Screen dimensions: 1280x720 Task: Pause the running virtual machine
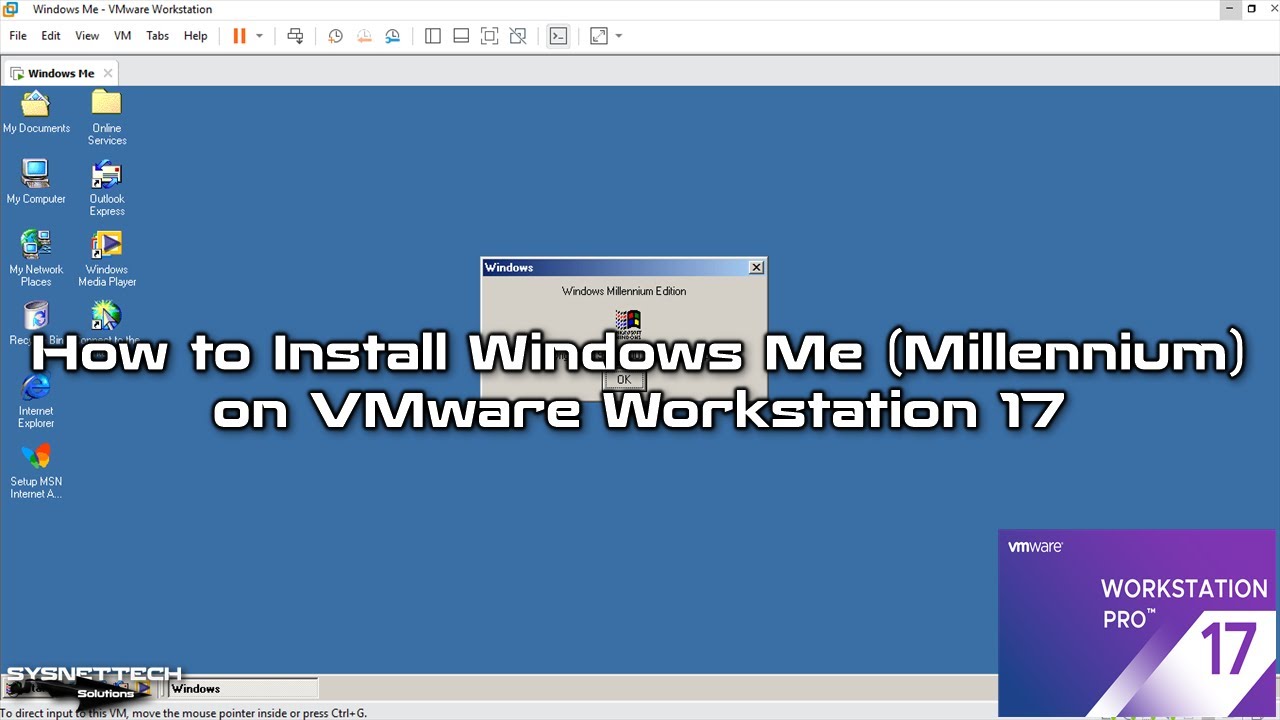tap(239, 36)
